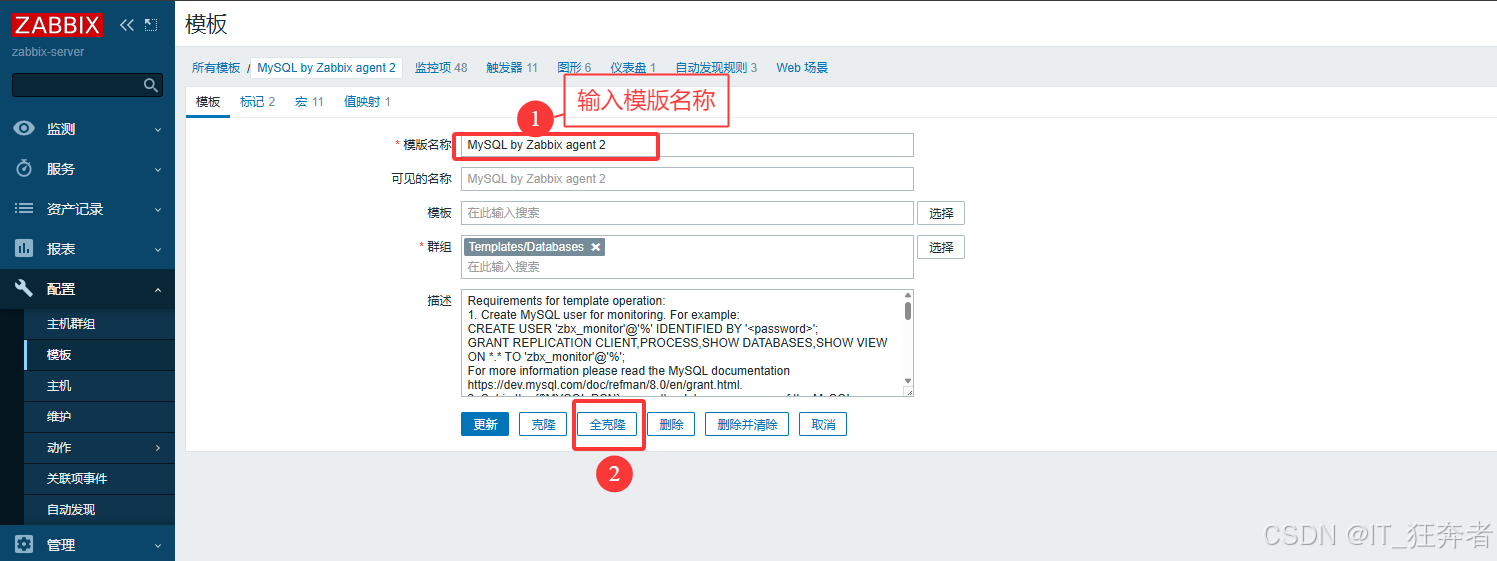The width and height of the screenshot is (1497, 561).
Task: Focus the 模板 search input field
Action: point(687,213)
